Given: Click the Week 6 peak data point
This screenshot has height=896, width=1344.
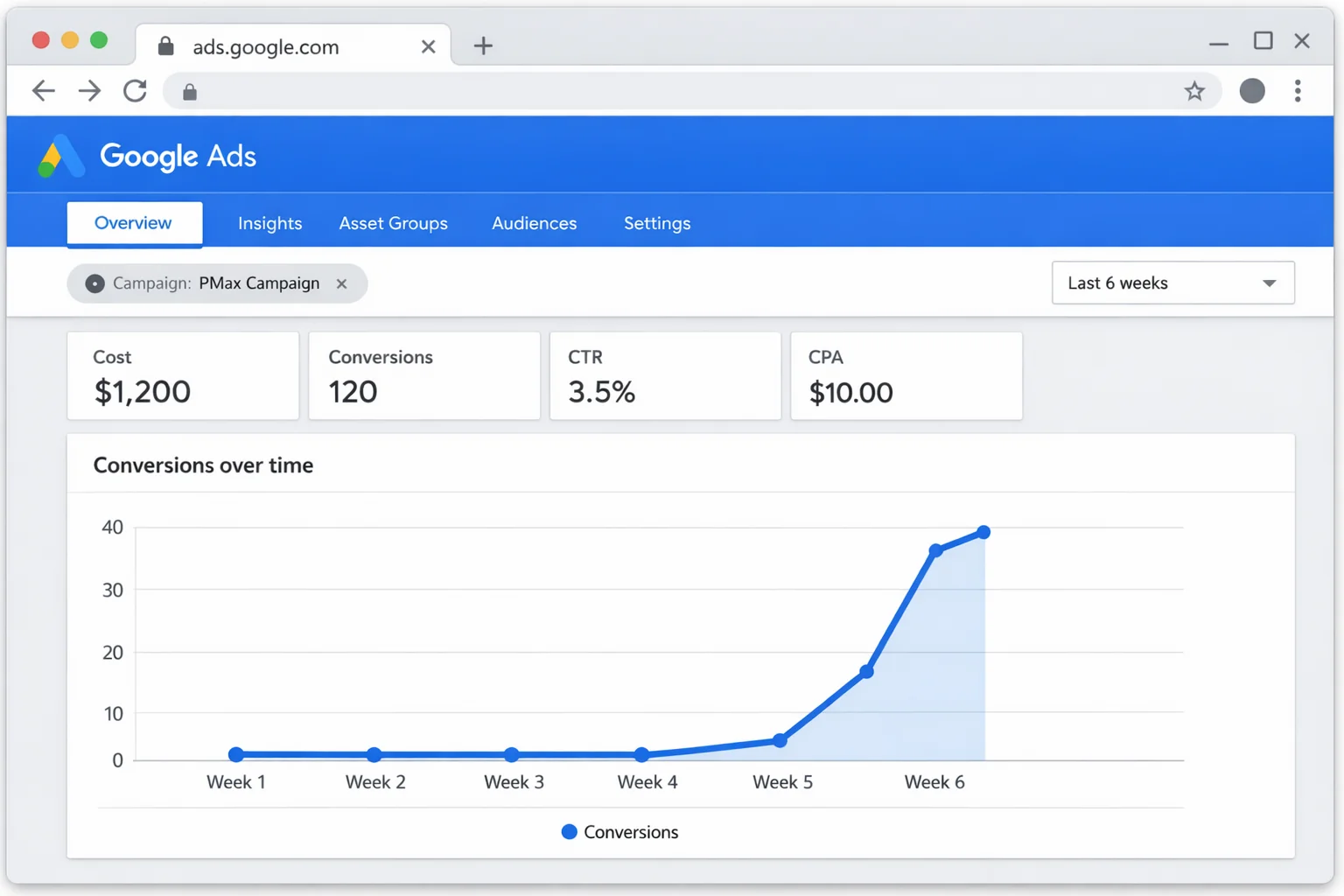Looking at the screenshot, I should 983,532.
